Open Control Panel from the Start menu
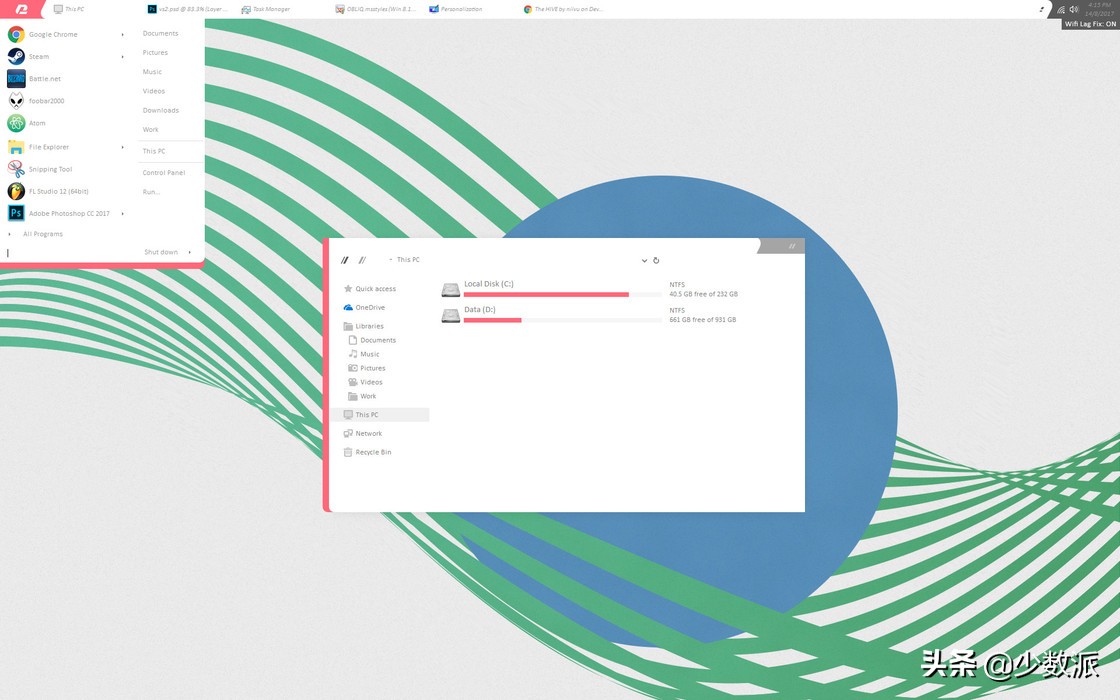The image size is (1120, 700). click(162, 172)
